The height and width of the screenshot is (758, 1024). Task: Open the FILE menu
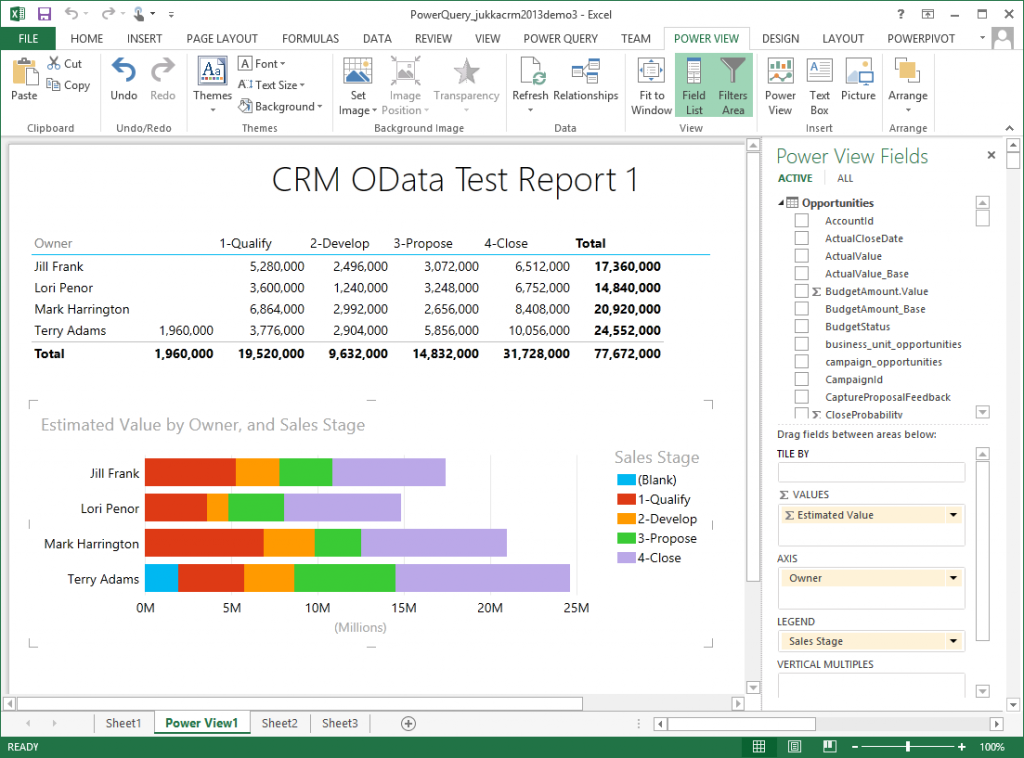(28, 39)
